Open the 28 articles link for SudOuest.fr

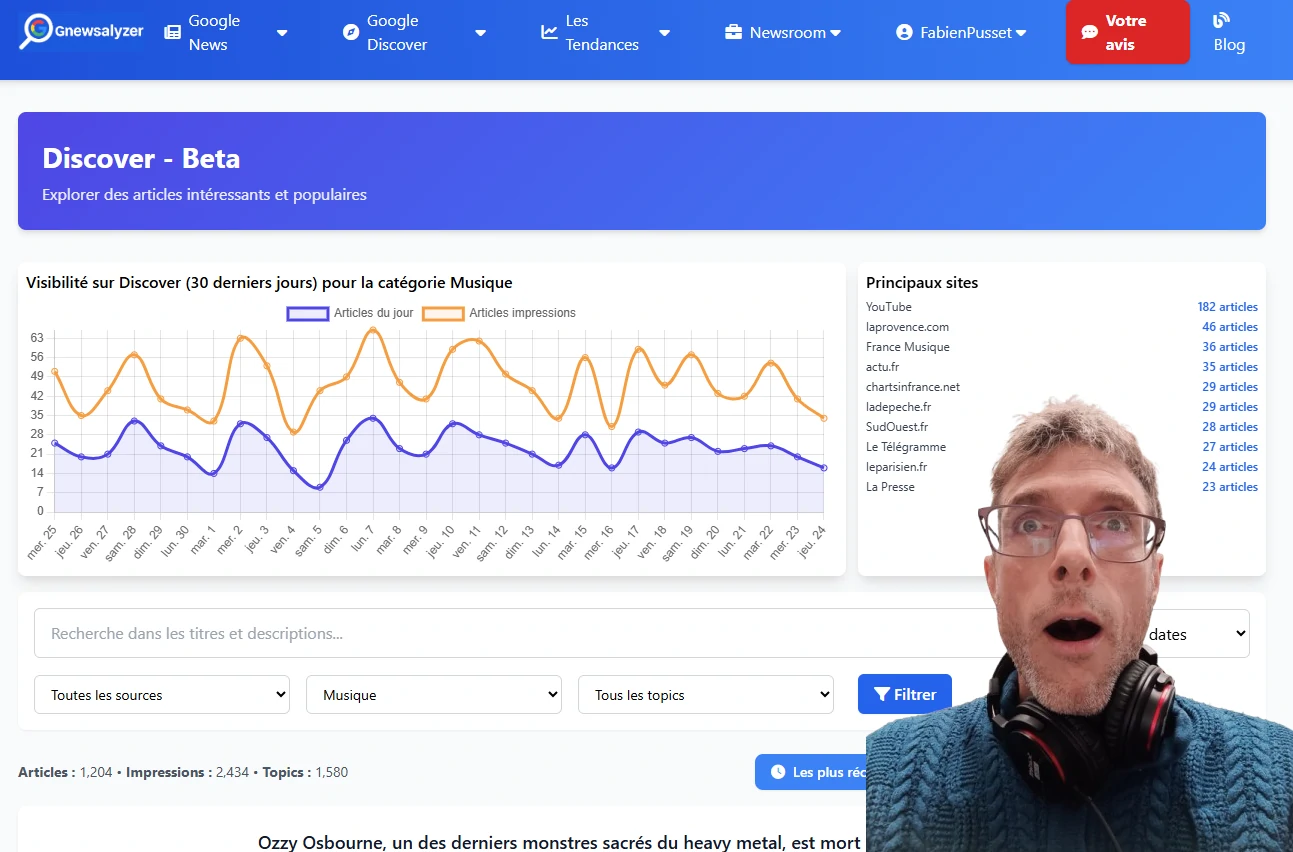click(1230, 427)
